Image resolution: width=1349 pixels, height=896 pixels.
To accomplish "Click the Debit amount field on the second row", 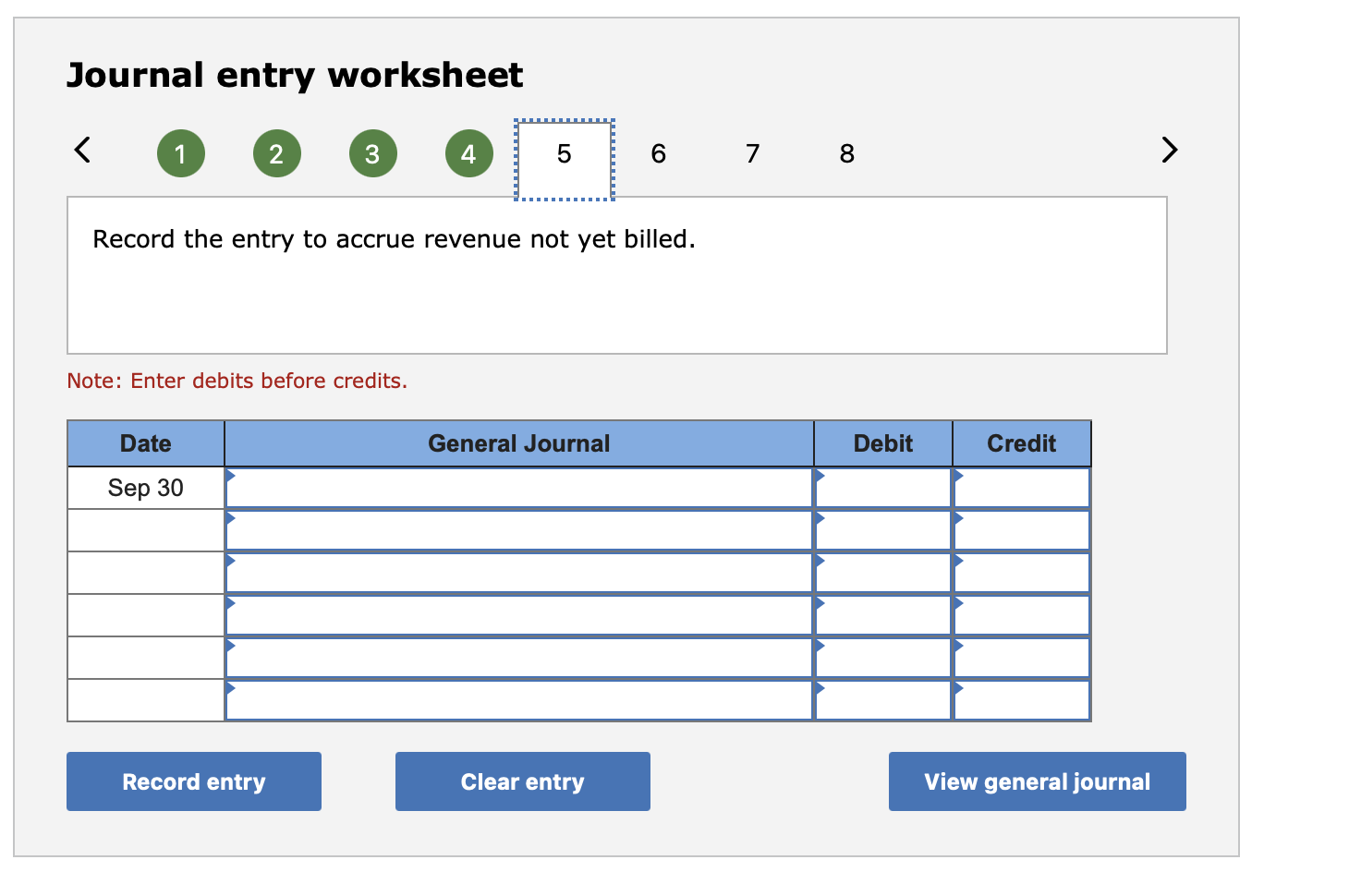I will coord(882,529).
